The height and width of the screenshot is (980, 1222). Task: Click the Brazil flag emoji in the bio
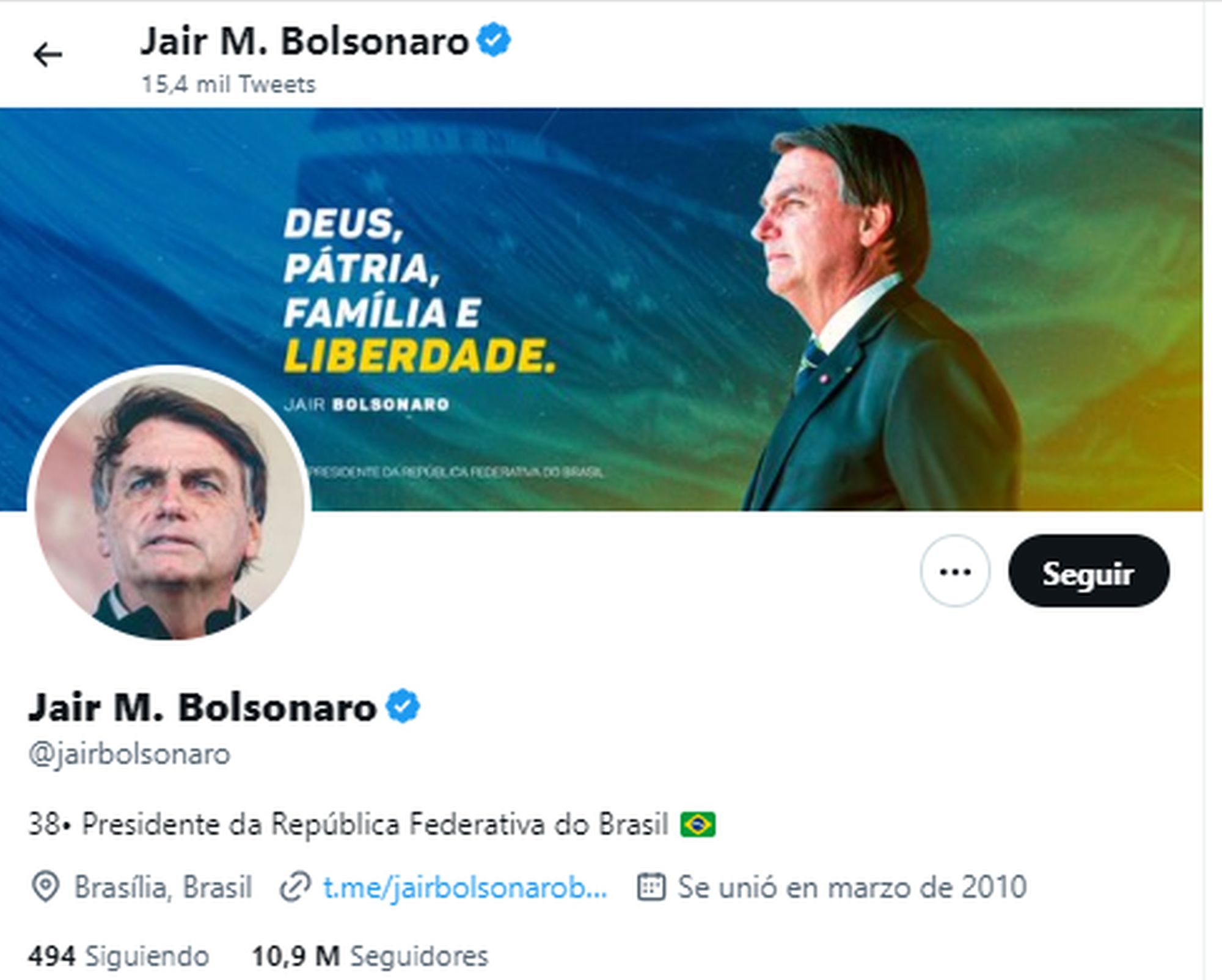pyautogui.click(x=698, y=824)
